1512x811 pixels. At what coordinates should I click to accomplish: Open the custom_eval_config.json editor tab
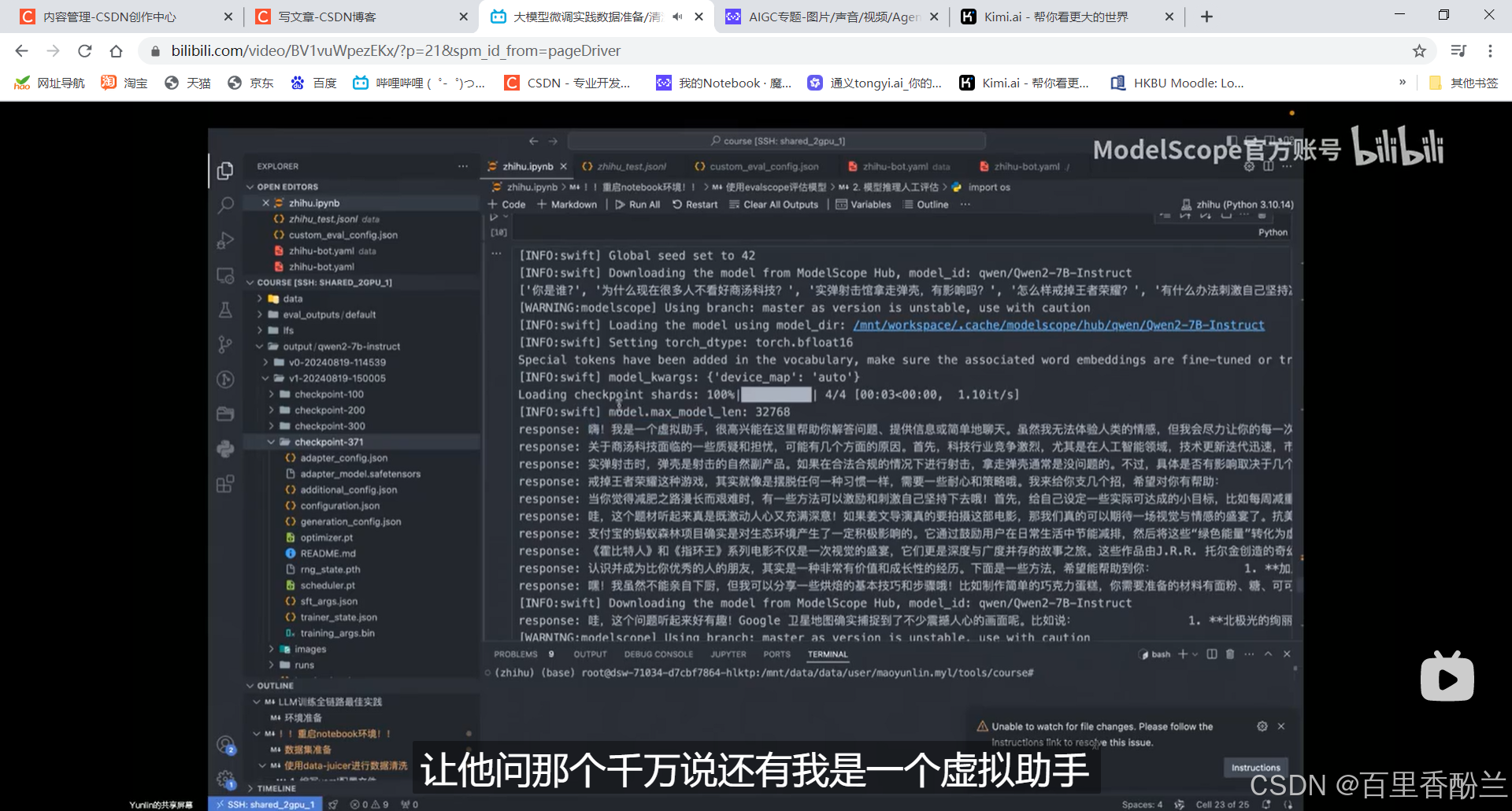(x=756, y=167)
